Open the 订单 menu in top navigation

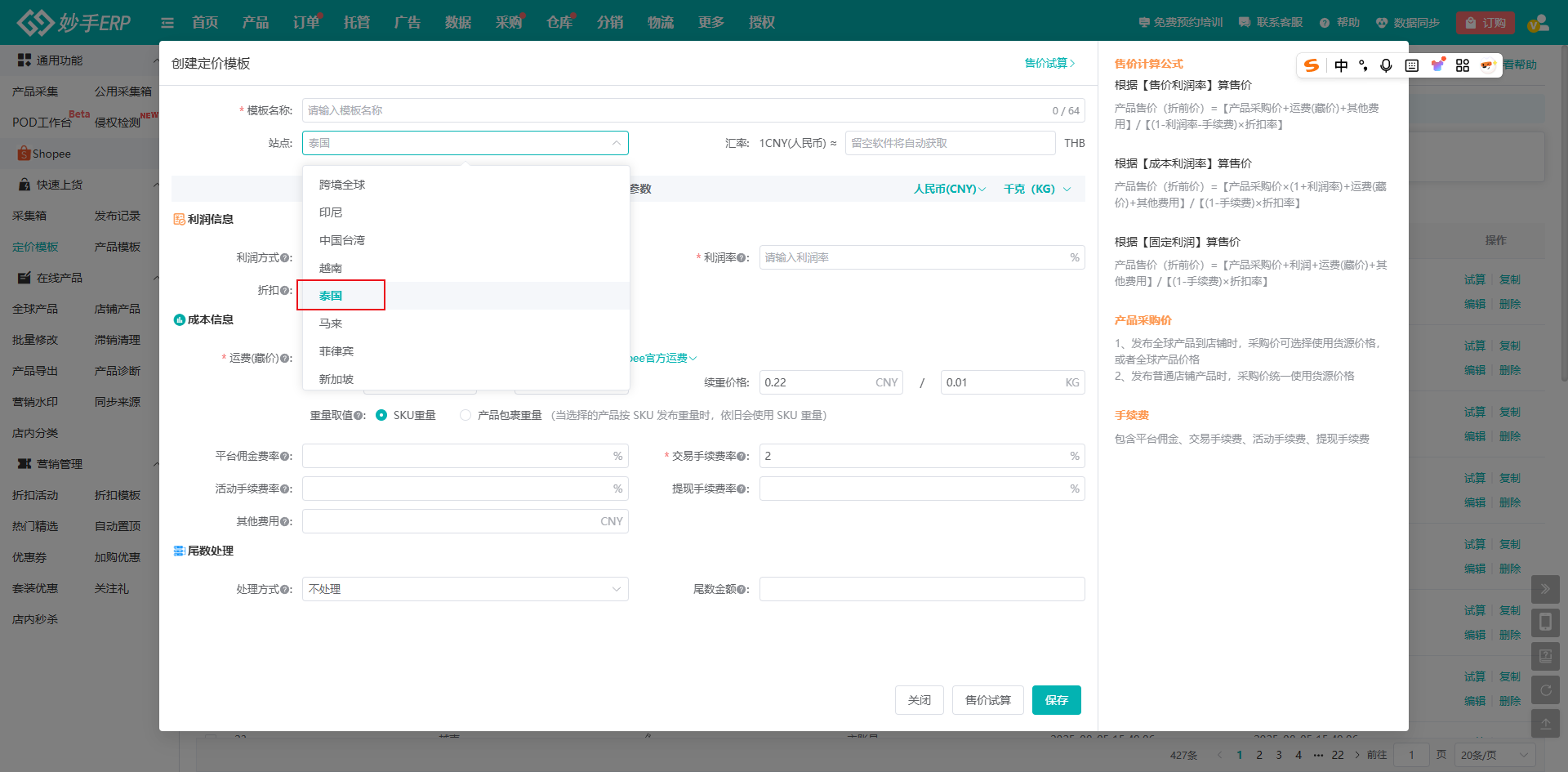[306, 23]
